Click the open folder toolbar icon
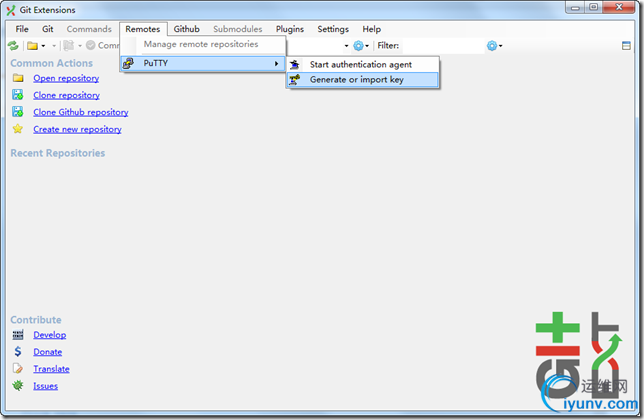 tap(32, 46)
